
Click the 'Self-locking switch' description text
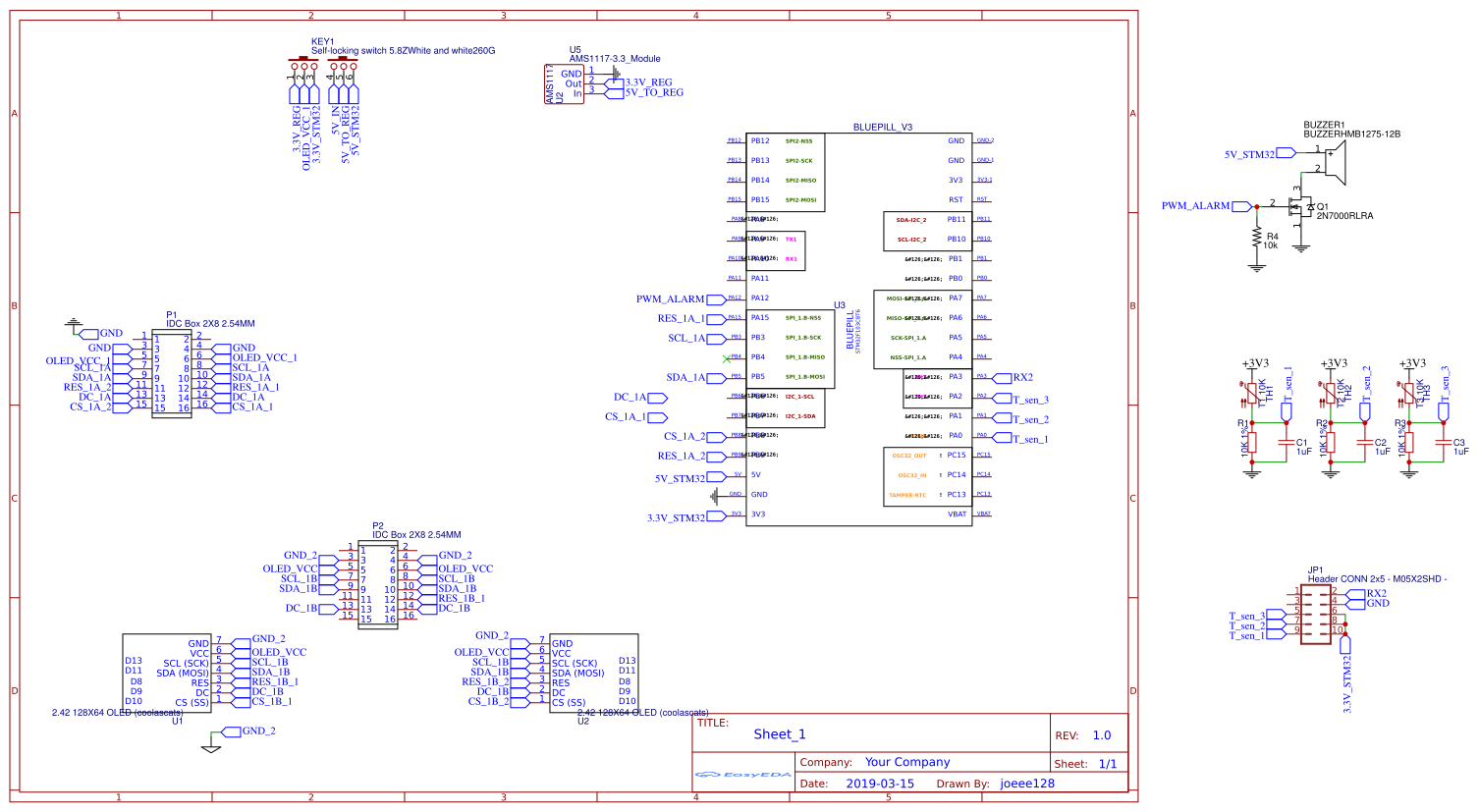403,51
